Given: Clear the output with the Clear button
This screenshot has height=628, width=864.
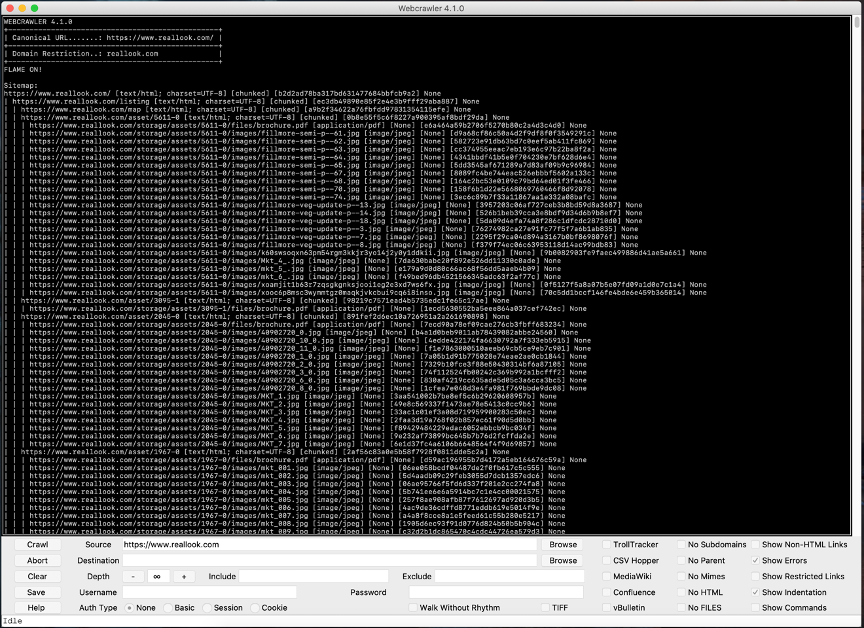Looking at the screenshot, I should [x=37, y=577].
